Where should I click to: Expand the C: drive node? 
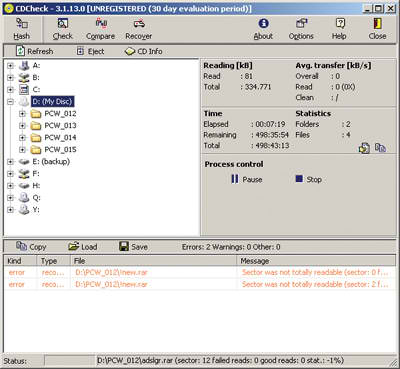pyautogui.click(x=11, y=89)
